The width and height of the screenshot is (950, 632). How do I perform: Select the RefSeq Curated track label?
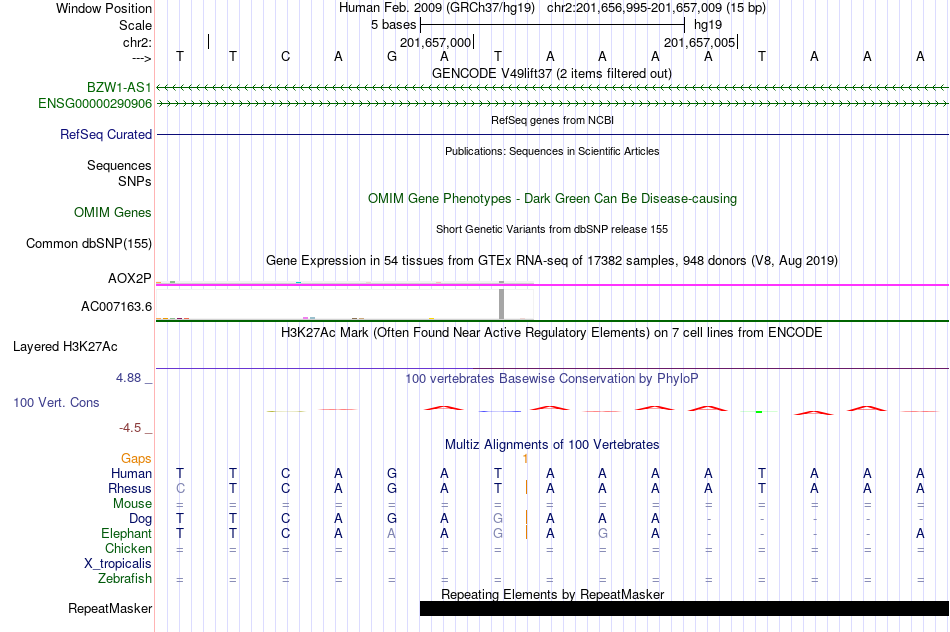point(105,135)
